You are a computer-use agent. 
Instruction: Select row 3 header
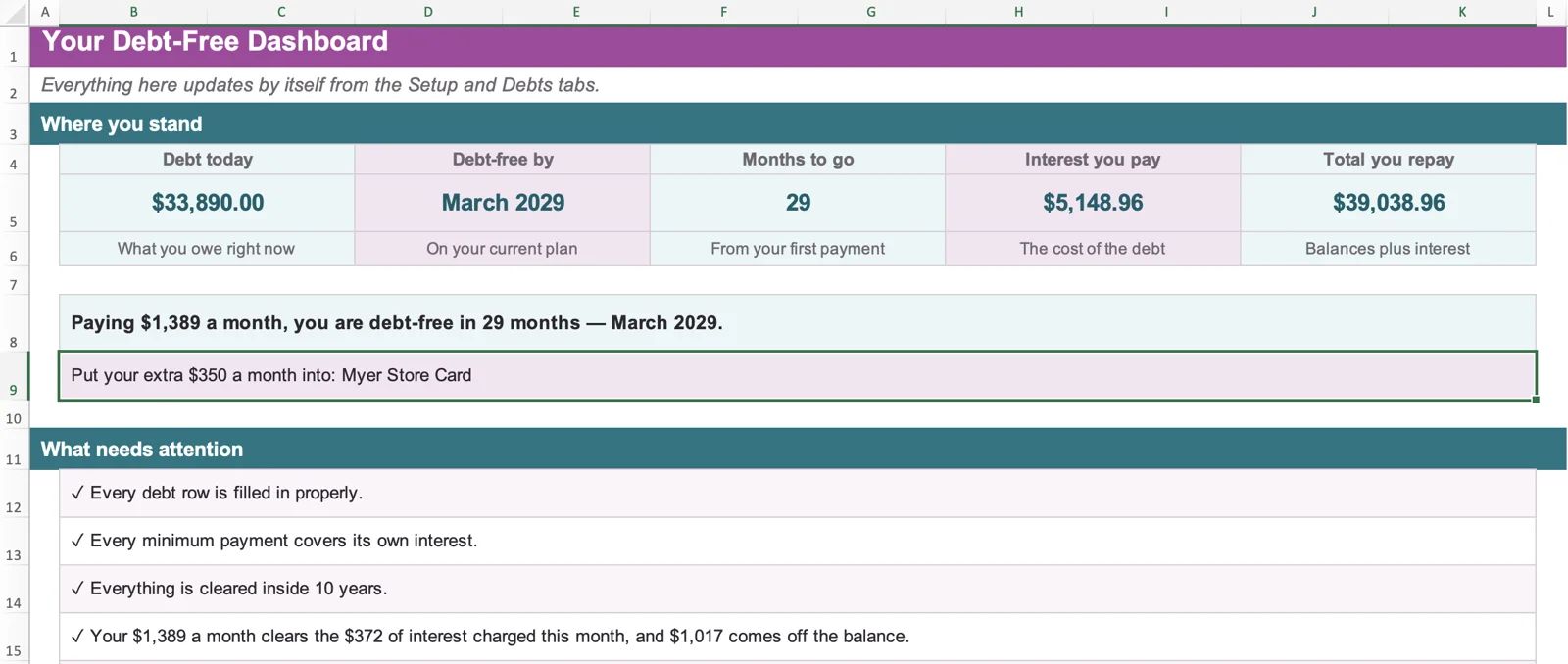[14, 123]
